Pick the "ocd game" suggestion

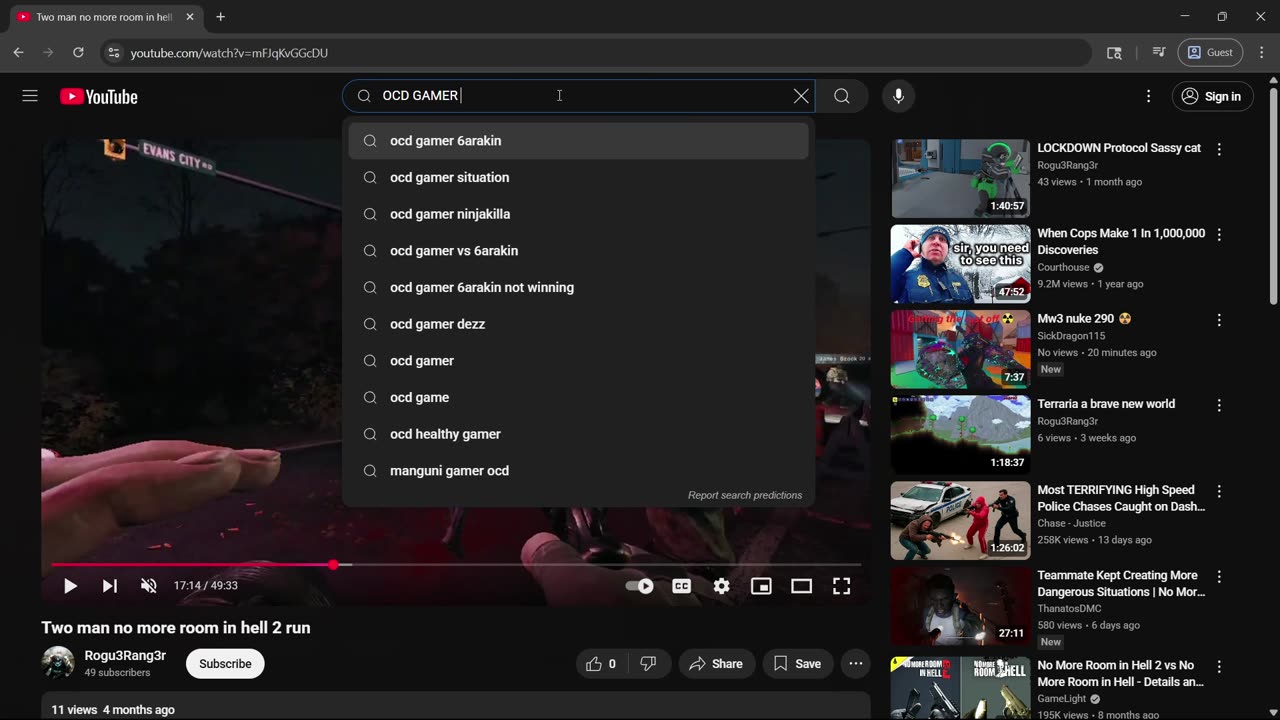click(x=579, y=398)
